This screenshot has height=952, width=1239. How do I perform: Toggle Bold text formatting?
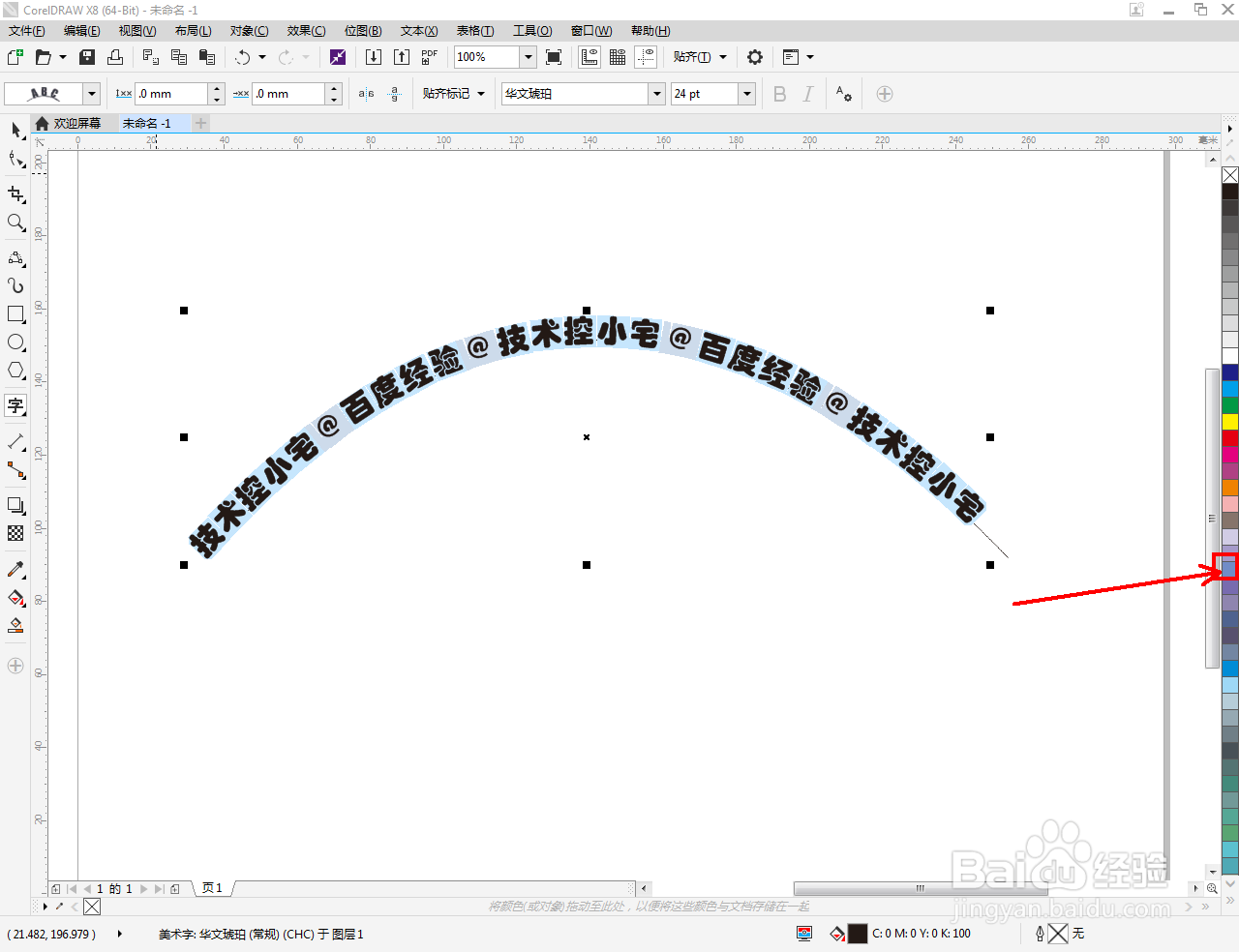[780, 94]
